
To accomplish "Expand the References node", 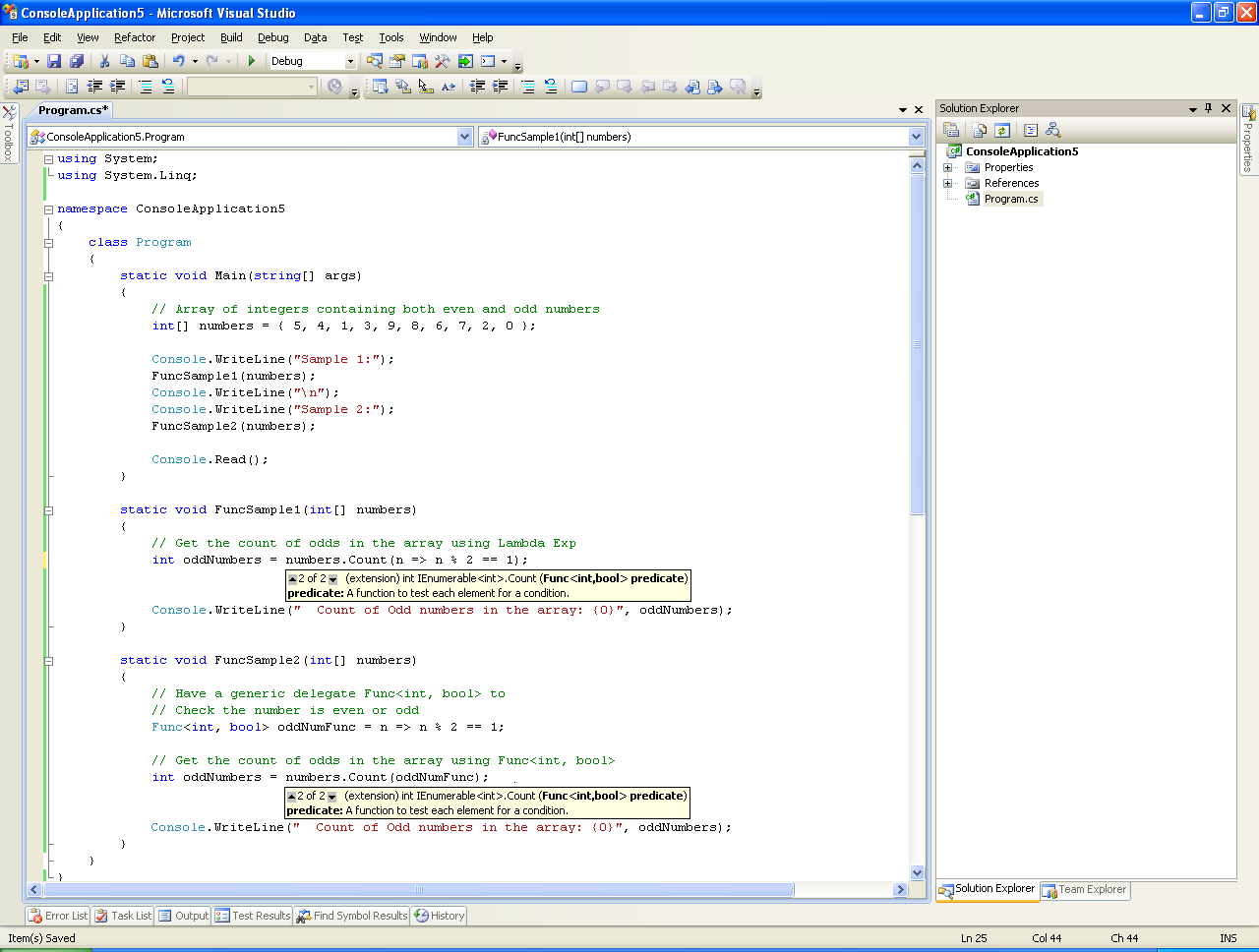I will (948, 183).
